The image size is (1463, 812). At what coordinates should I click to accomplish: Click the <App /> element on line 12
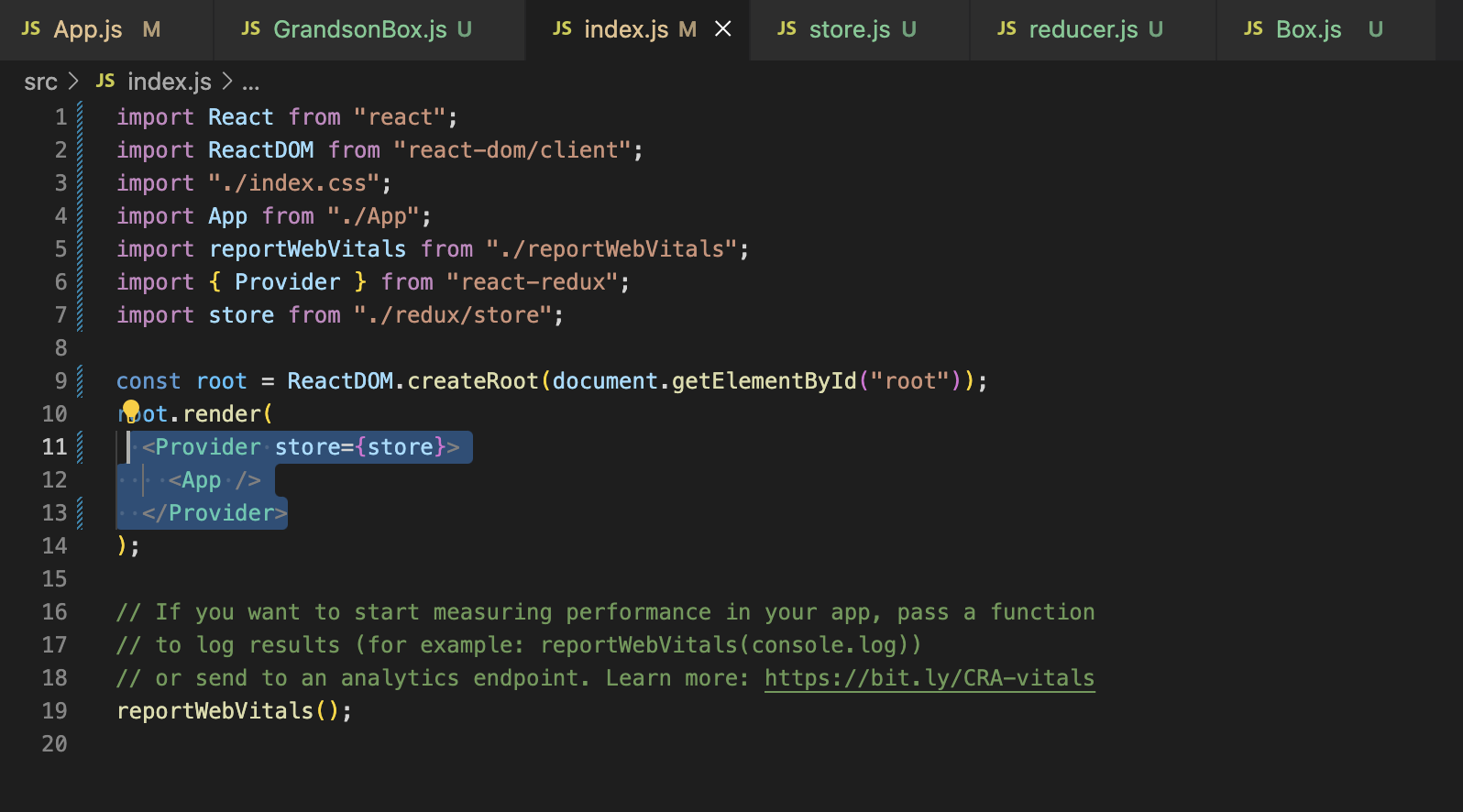pos(214,480)
